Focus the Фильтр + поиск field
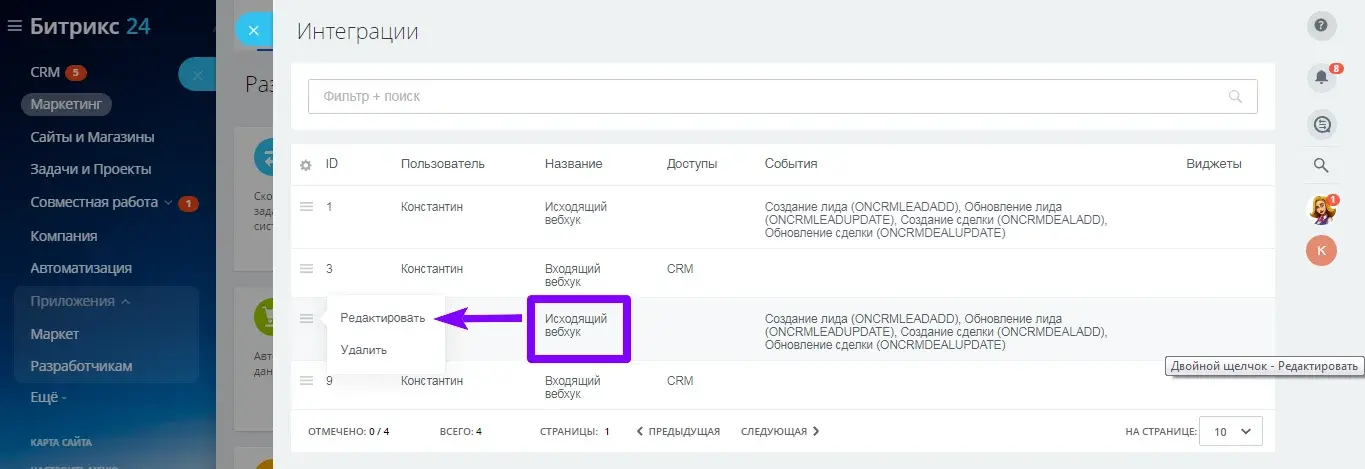1365x469 pixels. [x=782, y=97]
